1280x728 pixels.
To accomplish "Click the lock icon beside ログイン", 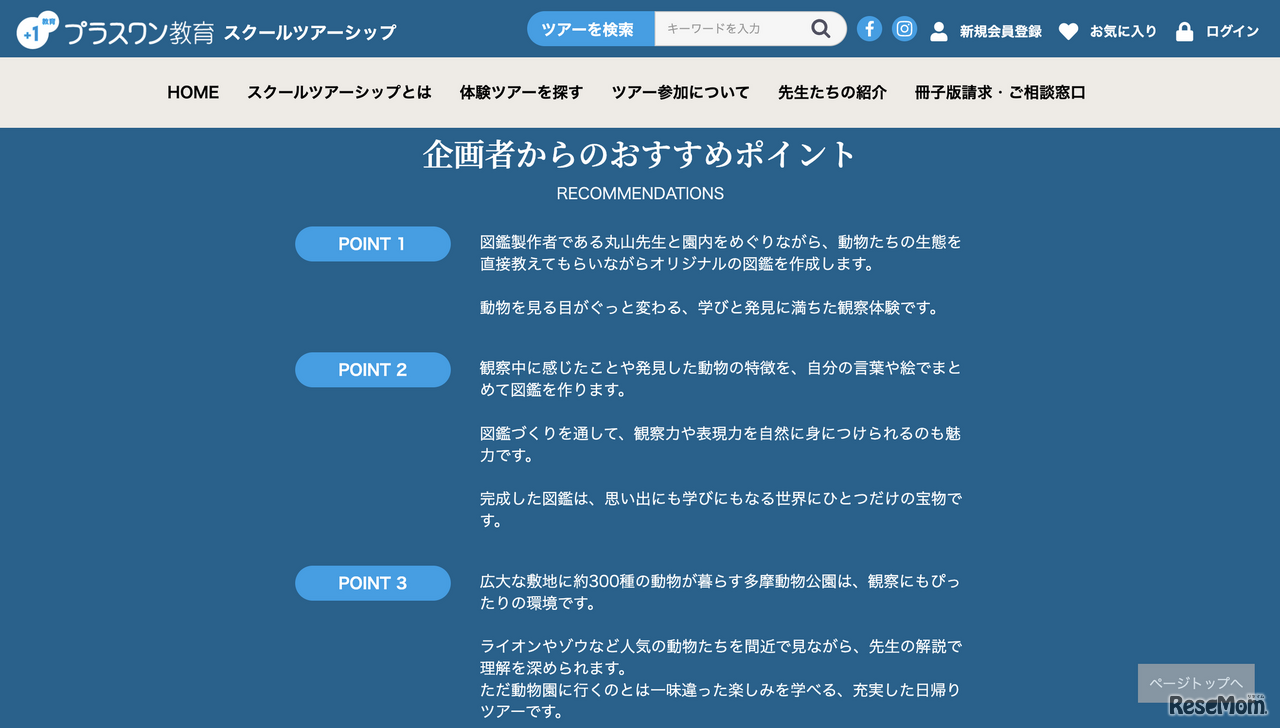I will (1183, 28).
